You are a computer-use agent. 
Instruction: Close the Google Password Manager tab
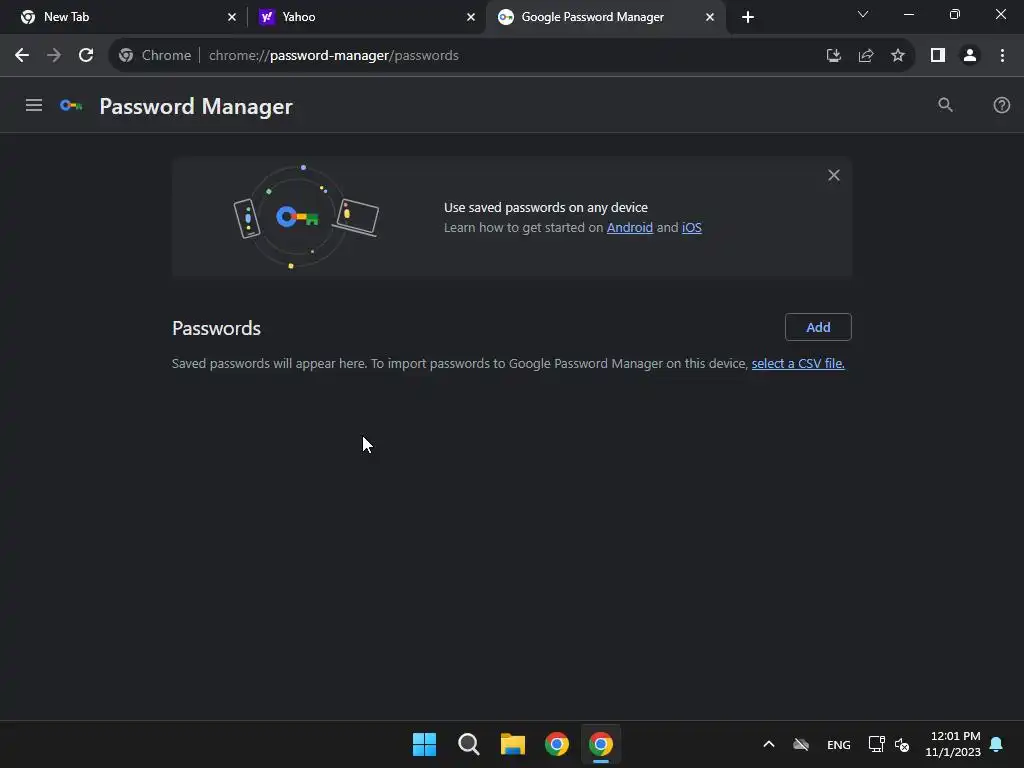tap(710, 17)
